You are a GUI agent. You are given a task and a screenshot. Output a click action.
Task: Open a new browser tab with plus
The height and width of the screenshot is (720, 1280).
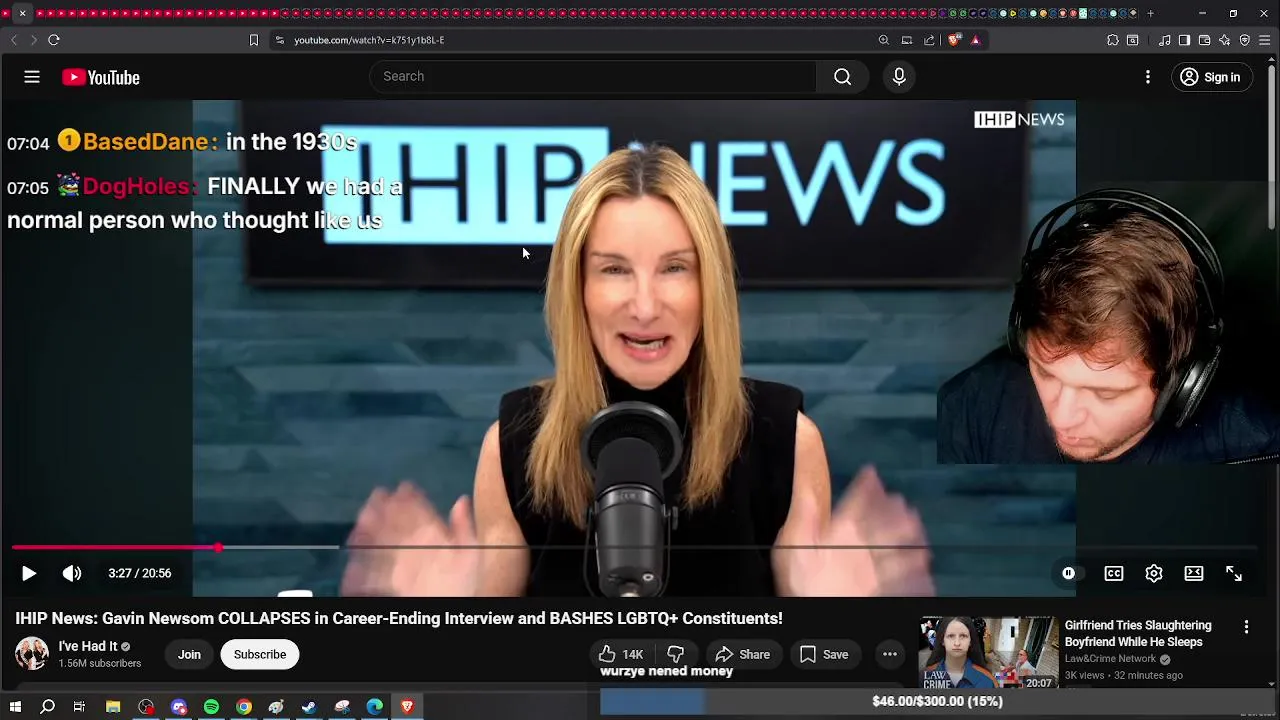(1150, 13)
